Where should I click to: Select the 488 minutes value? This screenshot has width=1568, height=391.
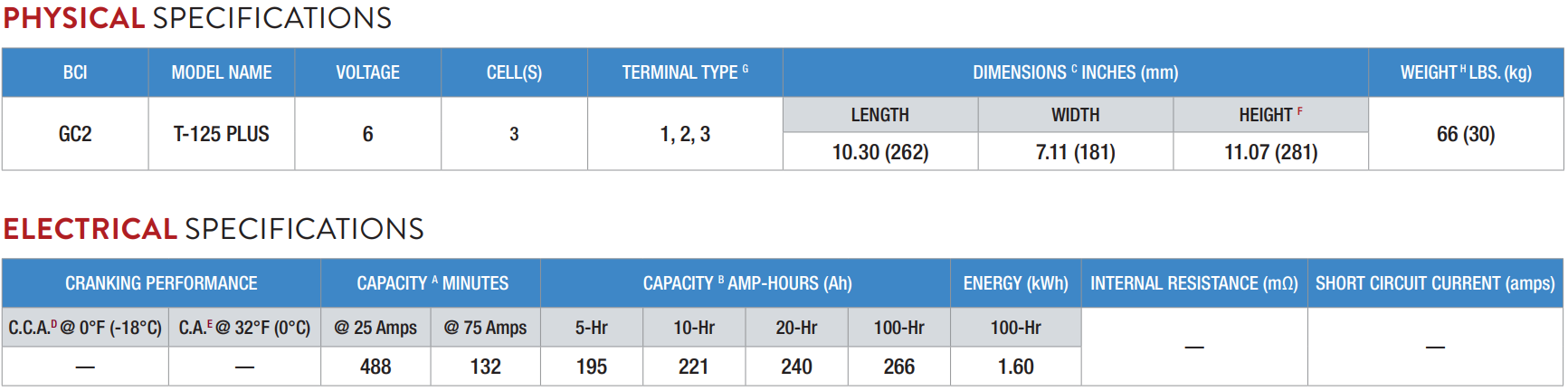tap(375, 367)
